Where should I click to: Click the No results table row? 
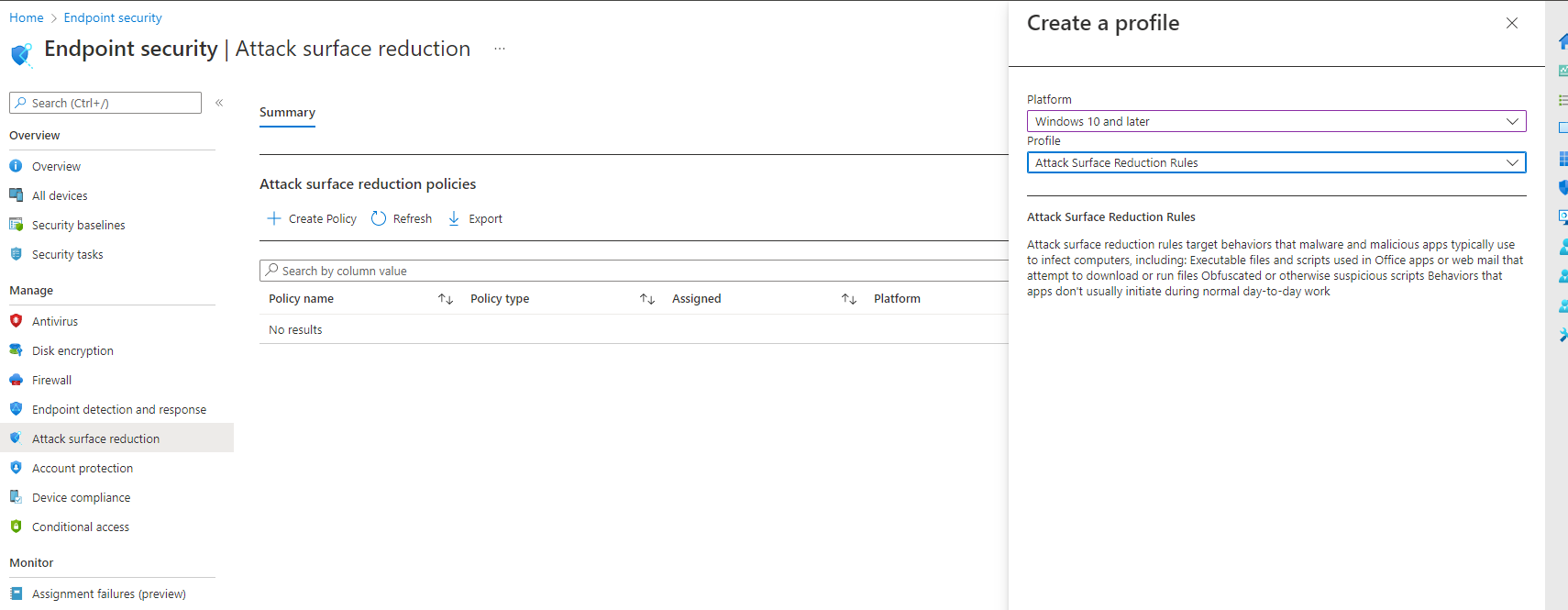[x=635, y=329]
